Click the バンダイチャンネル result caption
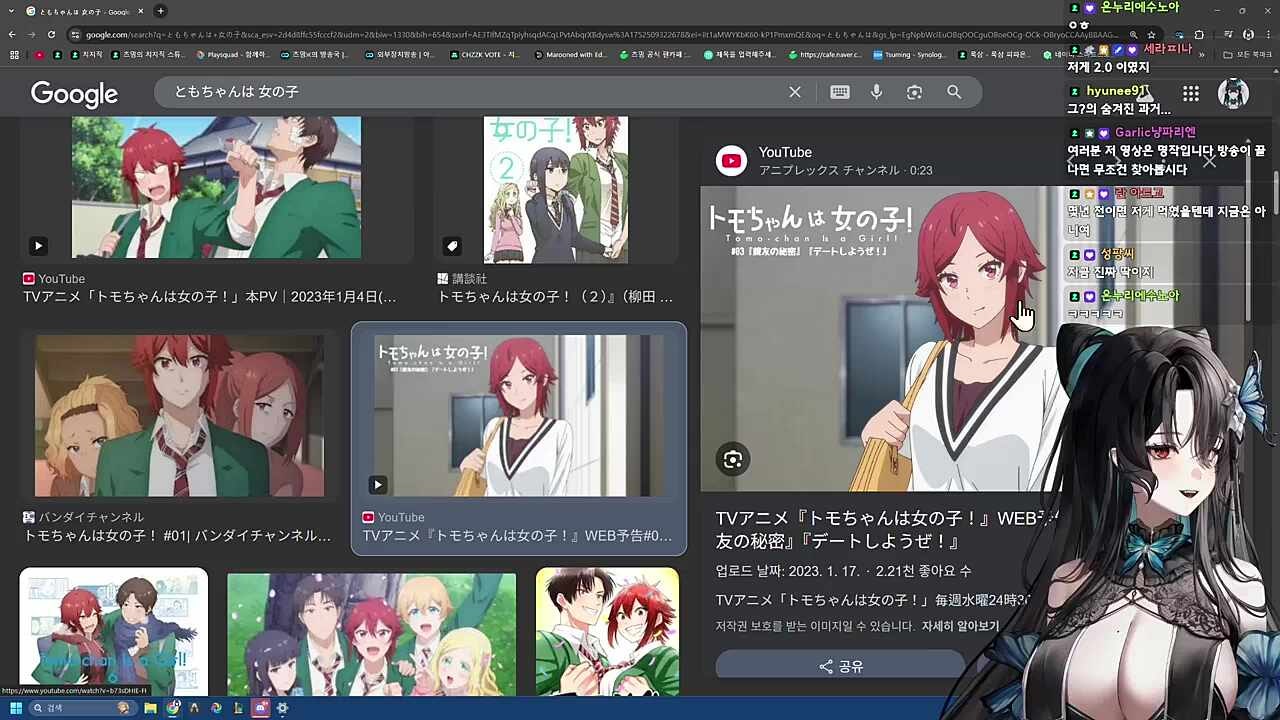This screenshot has height=720, width=1280. 177,535
